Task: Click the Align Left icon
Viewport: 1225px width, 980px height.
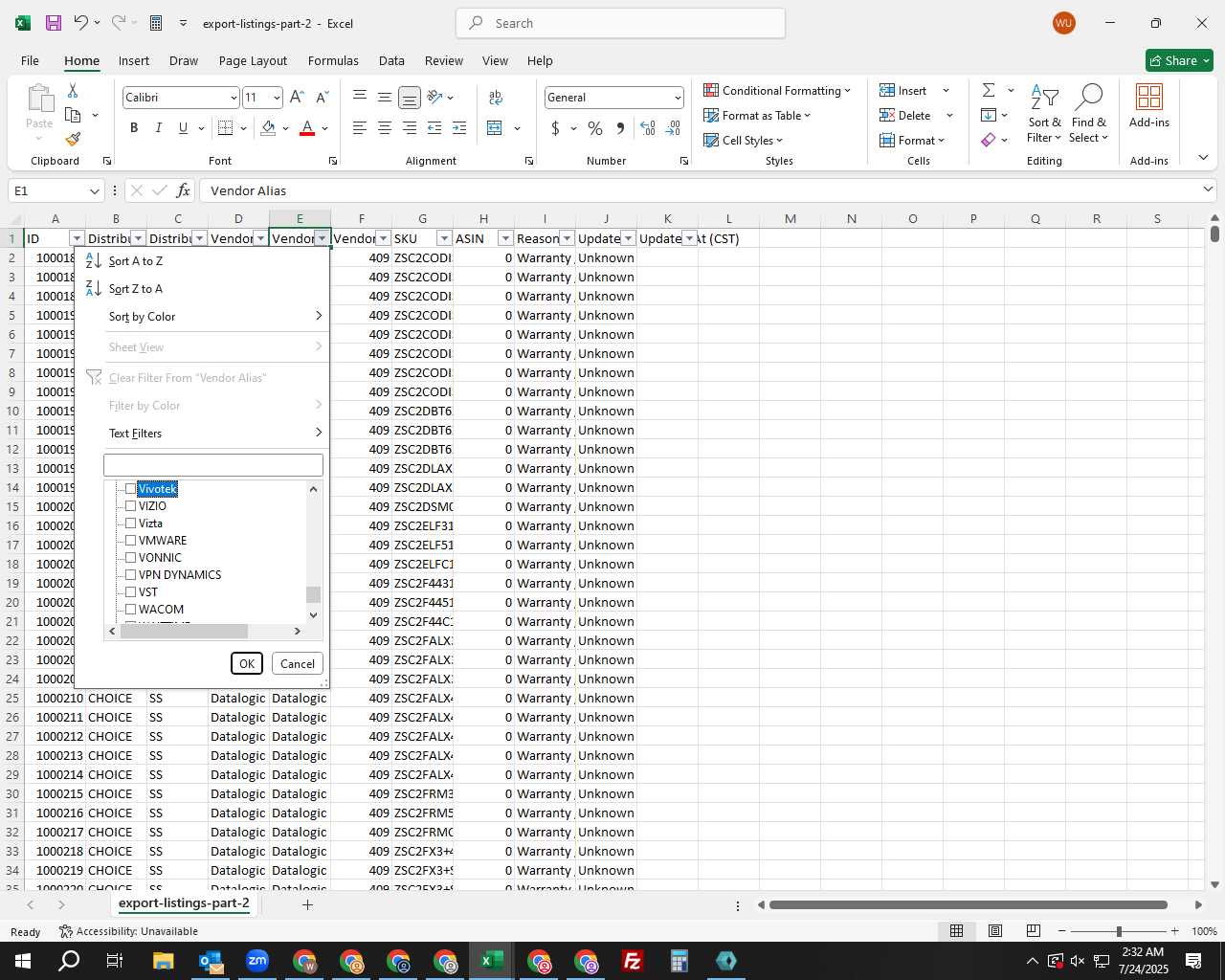Action: coord(359,128)
